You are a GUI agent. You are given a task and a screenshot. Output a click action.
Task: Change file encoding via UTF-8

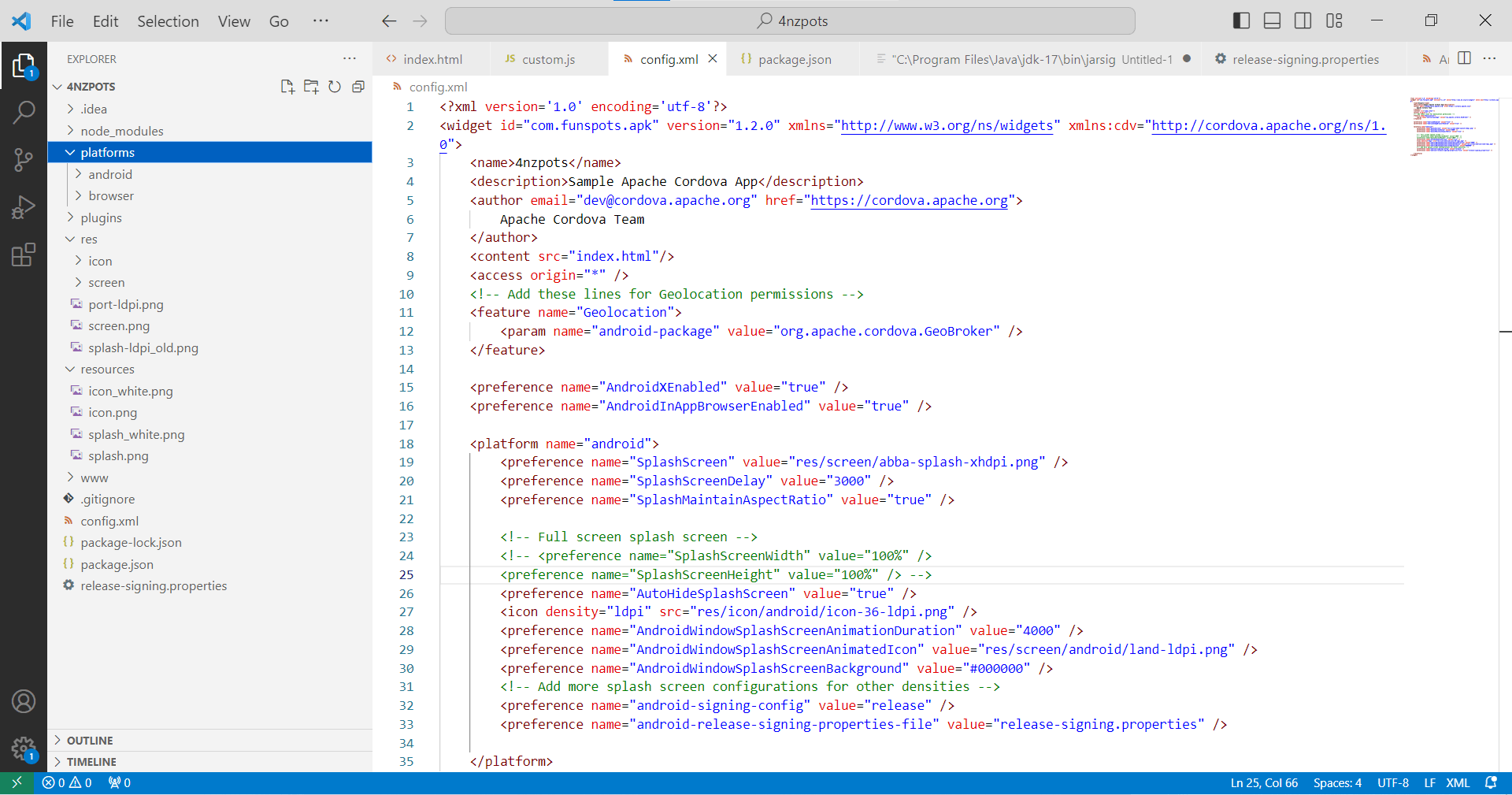pyautogui.click(x=1392, y=783)
